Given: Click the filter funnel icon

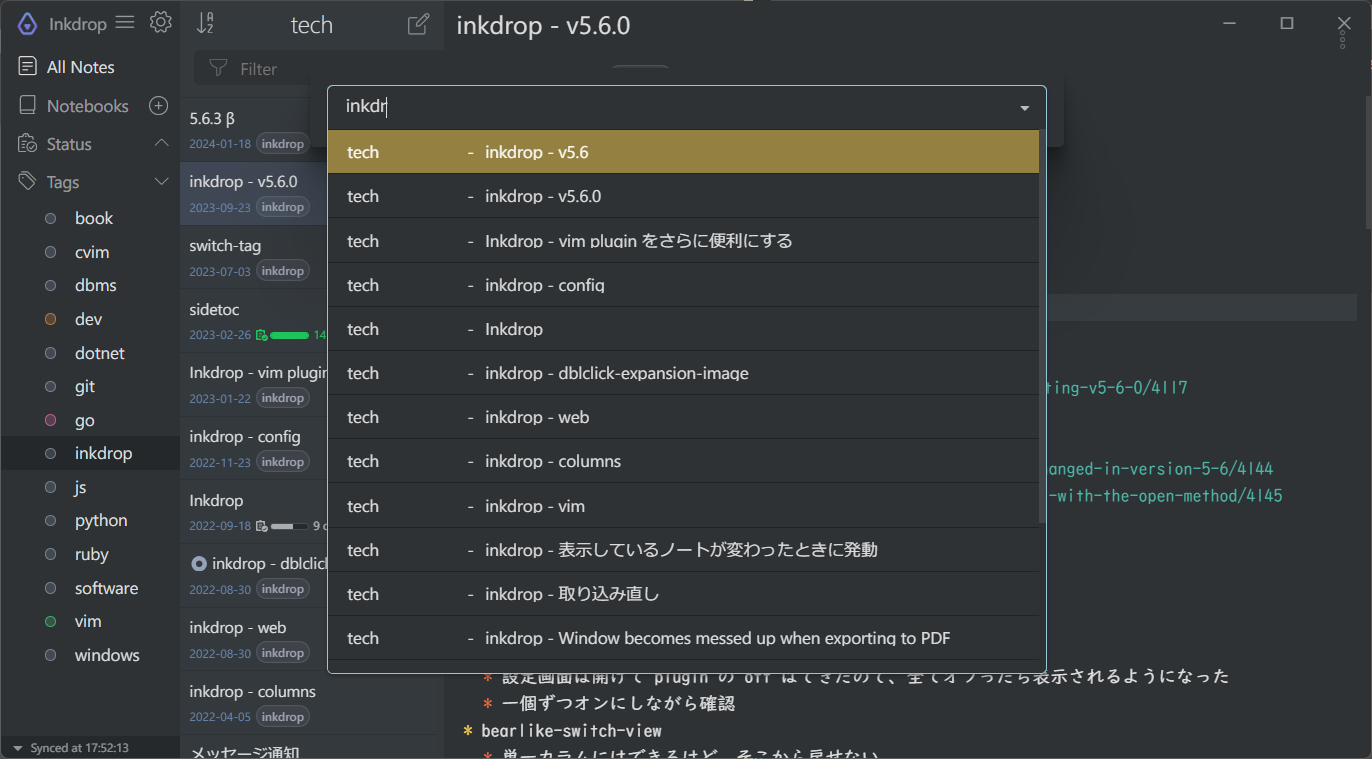Looking at the screenshot, I should pyautogui.click(x=217, y=68).
